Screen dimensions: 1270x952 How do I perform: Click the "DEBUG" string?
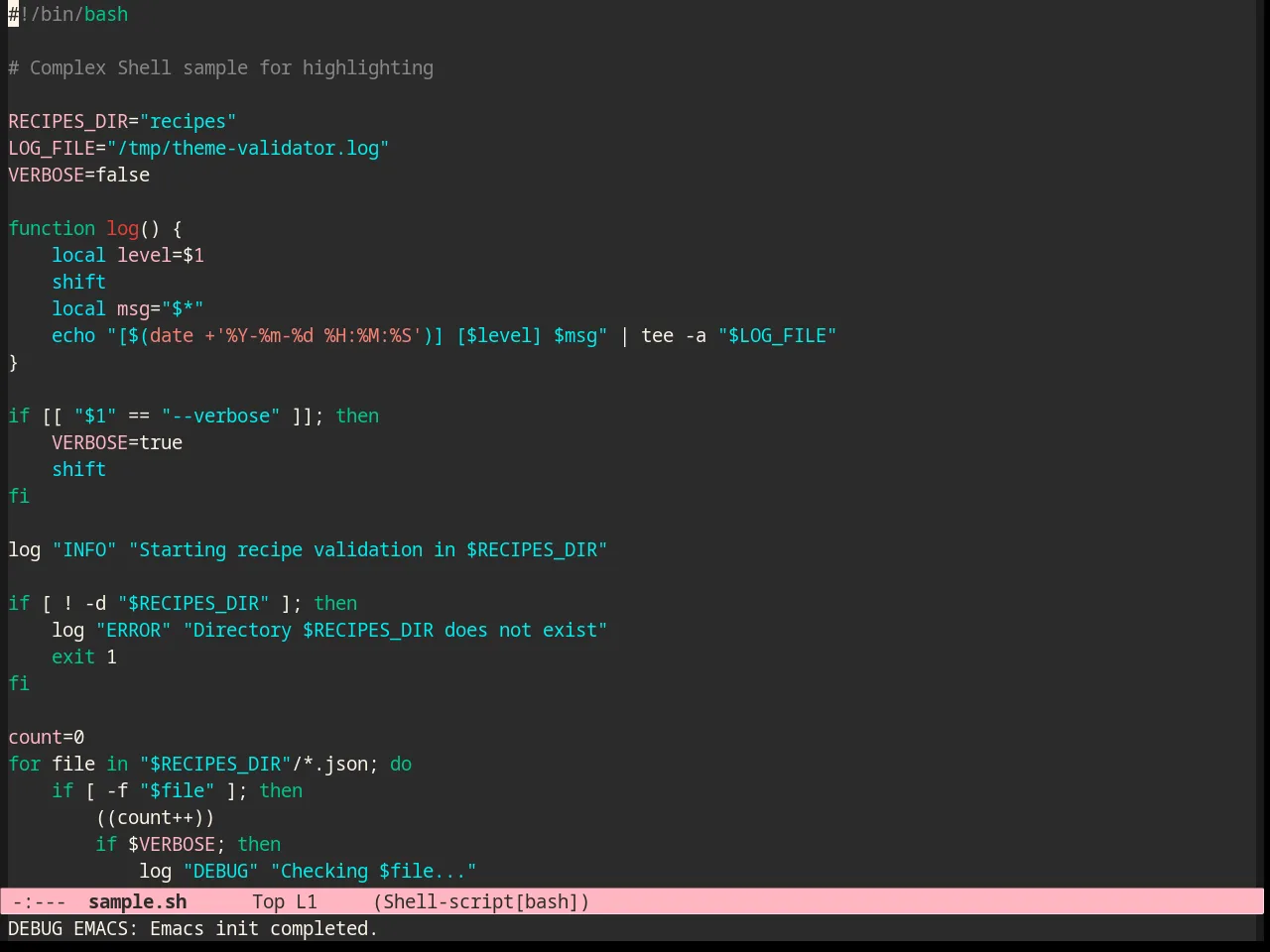221,871
